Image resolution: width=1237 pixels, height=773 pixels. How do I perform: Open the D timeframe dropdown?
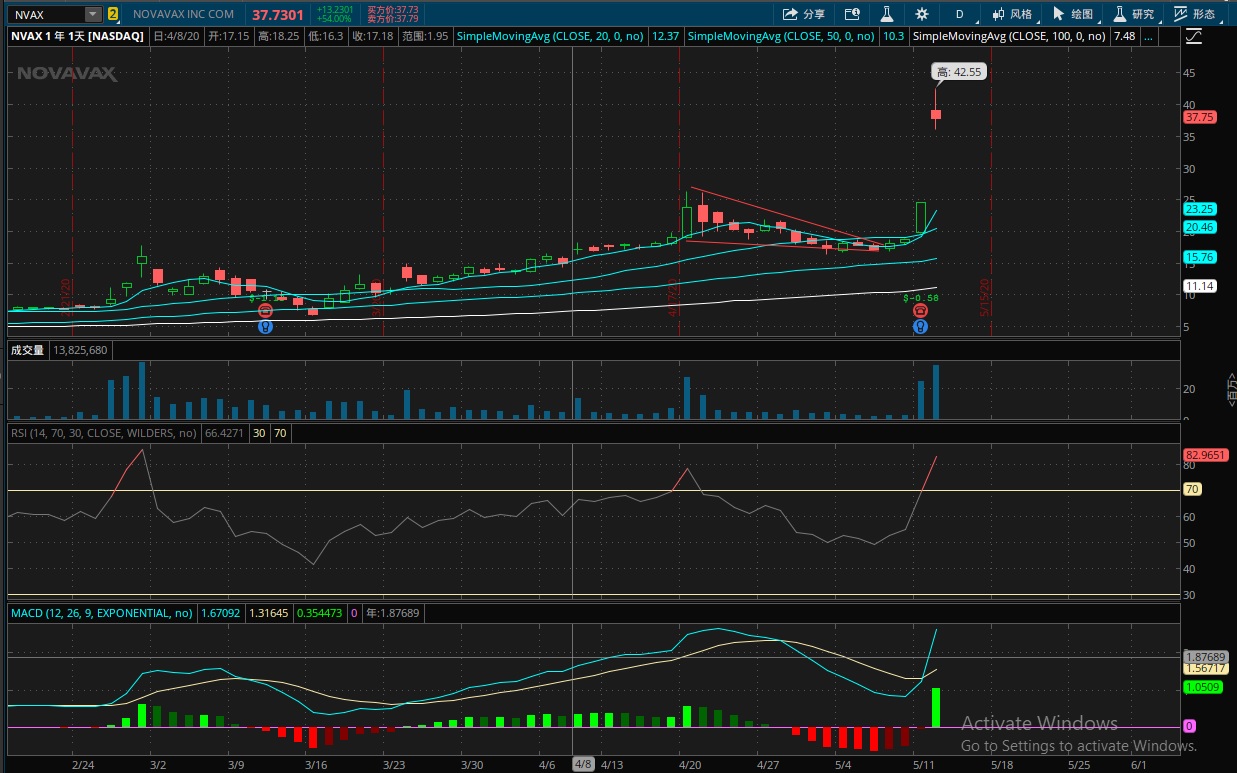point(960,14)
